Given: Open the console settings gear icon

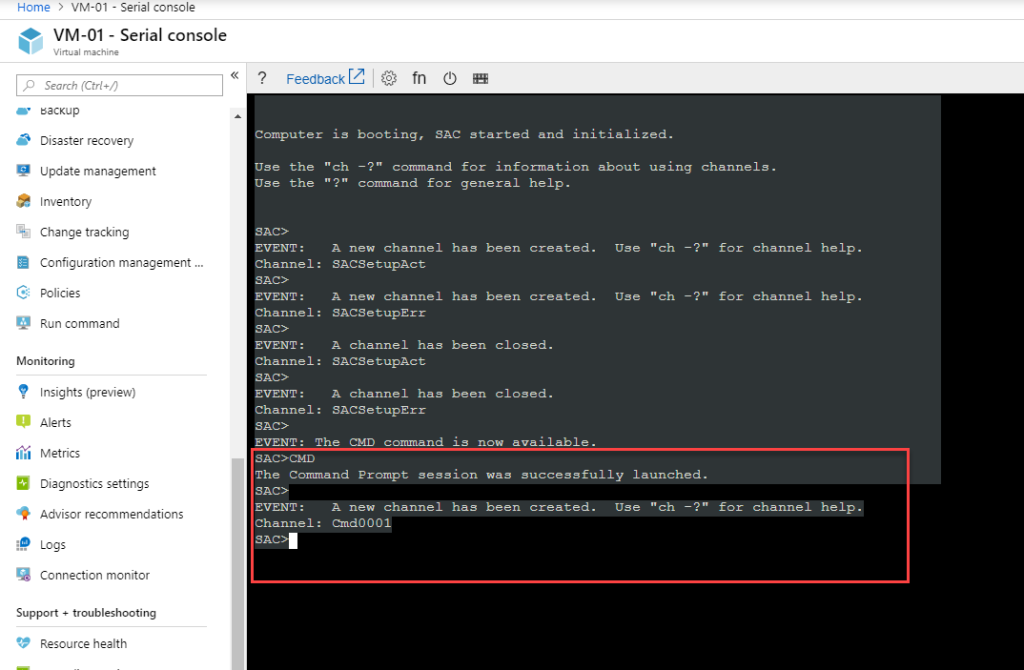Looking at the screenshot, I should point(389,78).
